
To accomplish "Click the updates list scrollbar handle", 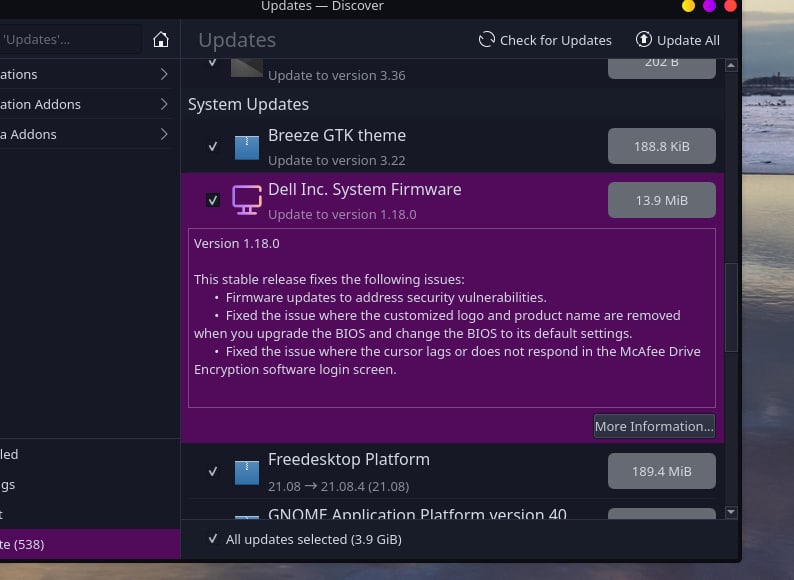I will tap(731, 307).
